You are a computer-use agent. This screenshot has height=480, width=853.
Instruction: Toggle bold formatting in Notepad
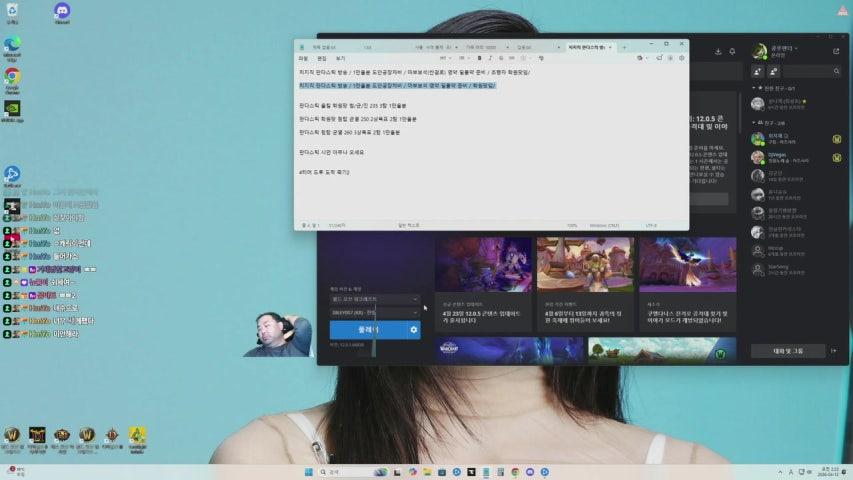click(480, 58)
